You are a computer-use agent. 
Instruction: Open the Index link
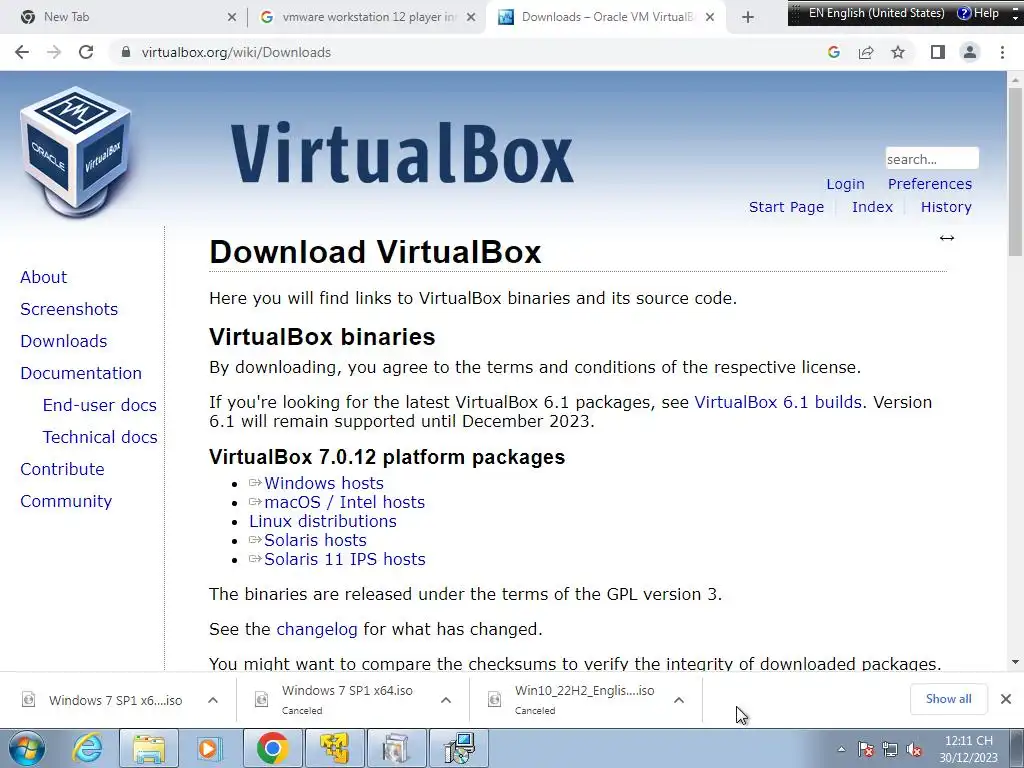(872, 207)
